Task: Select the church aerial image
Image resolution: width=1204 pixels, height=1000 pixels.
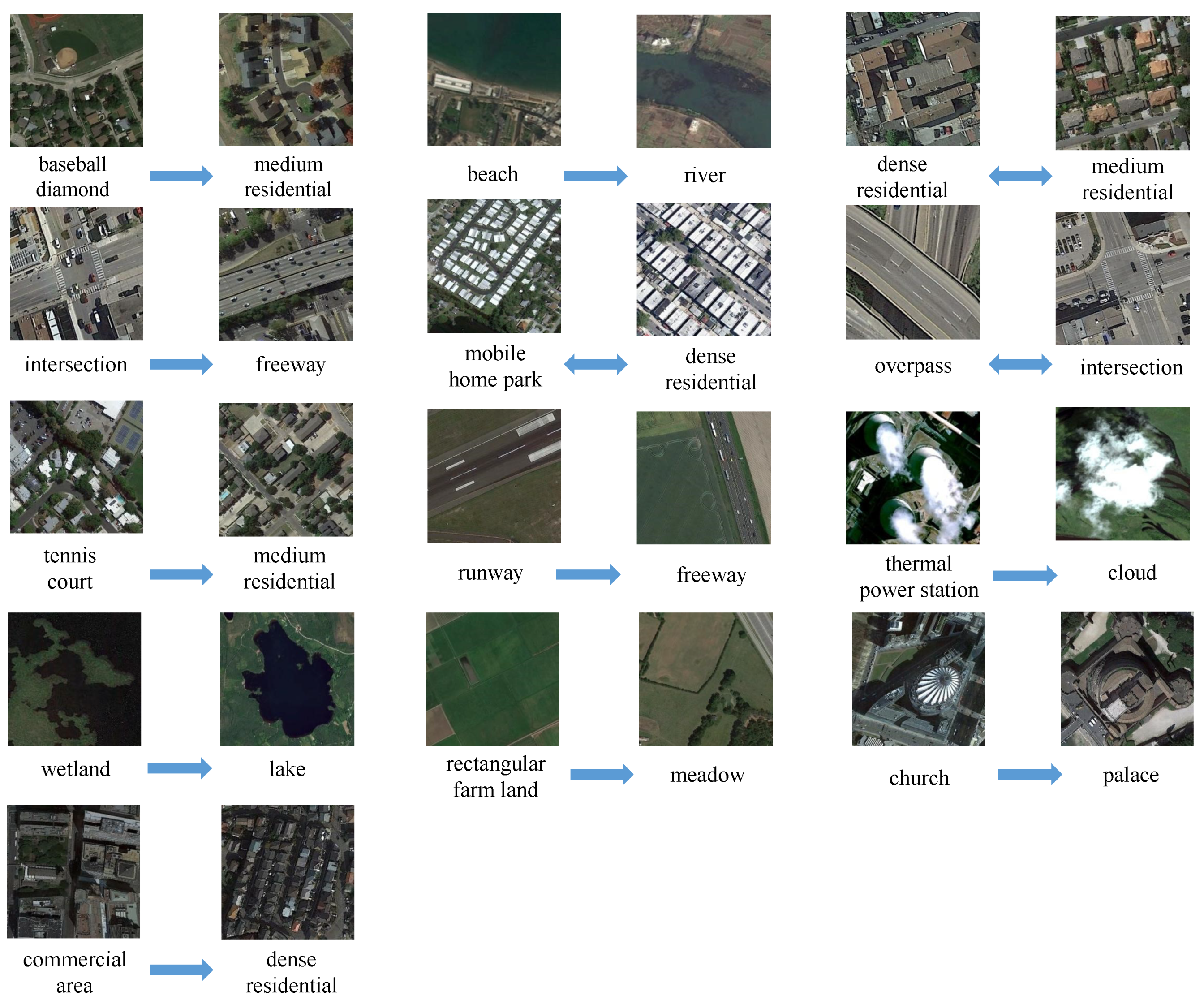Action: 919,679
